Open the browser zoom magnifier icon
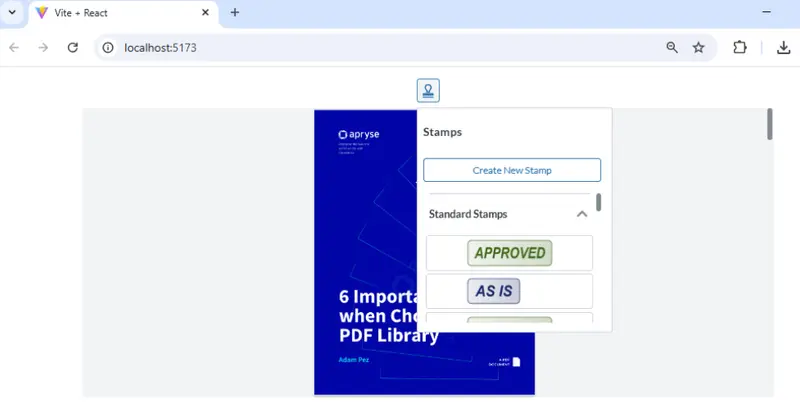800x405 pixels. [672, 47]
